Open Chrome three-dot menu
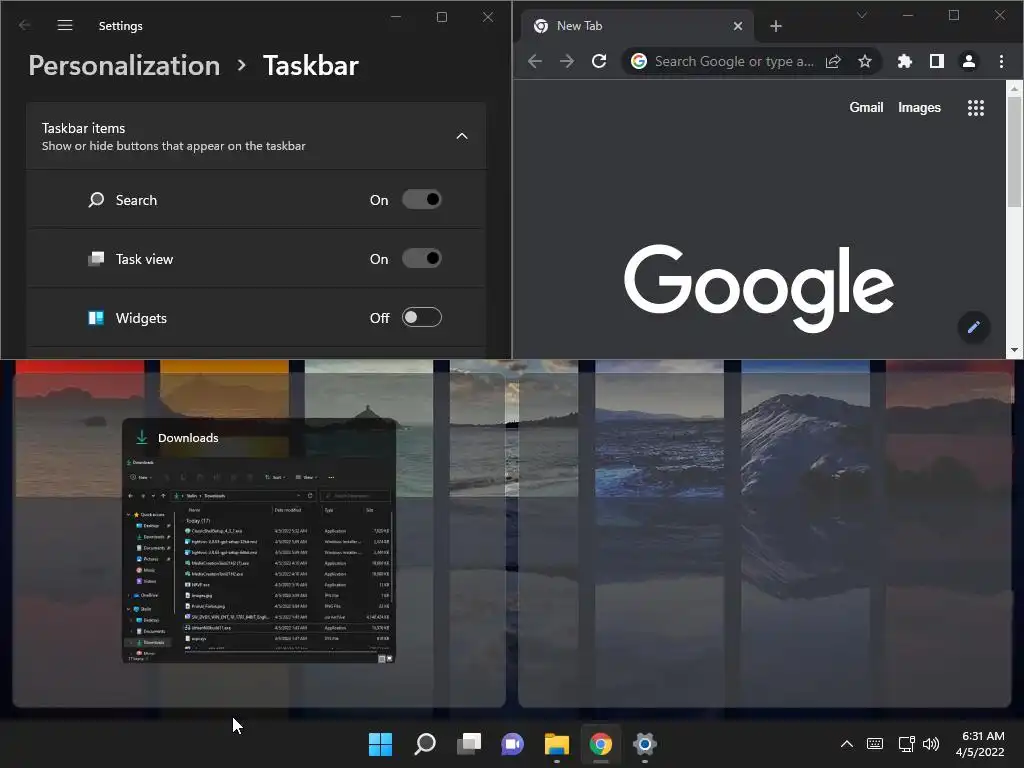Screen dimensions: 1024x768 point(1001,61)
